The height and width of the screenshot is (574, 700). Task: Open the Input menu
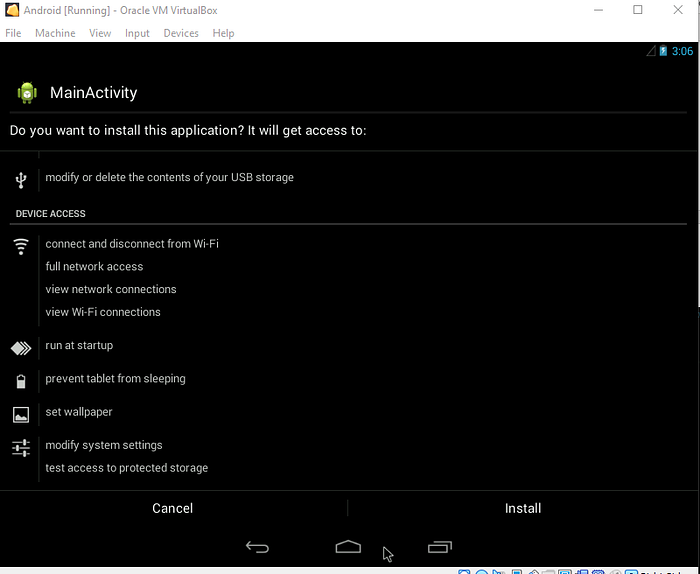137,33
